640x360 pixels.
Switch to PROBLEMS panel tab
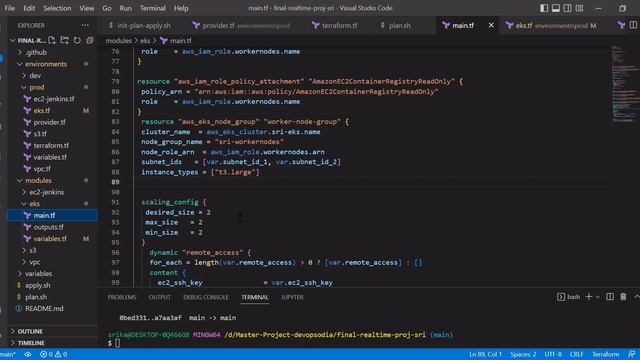point(122,297)
